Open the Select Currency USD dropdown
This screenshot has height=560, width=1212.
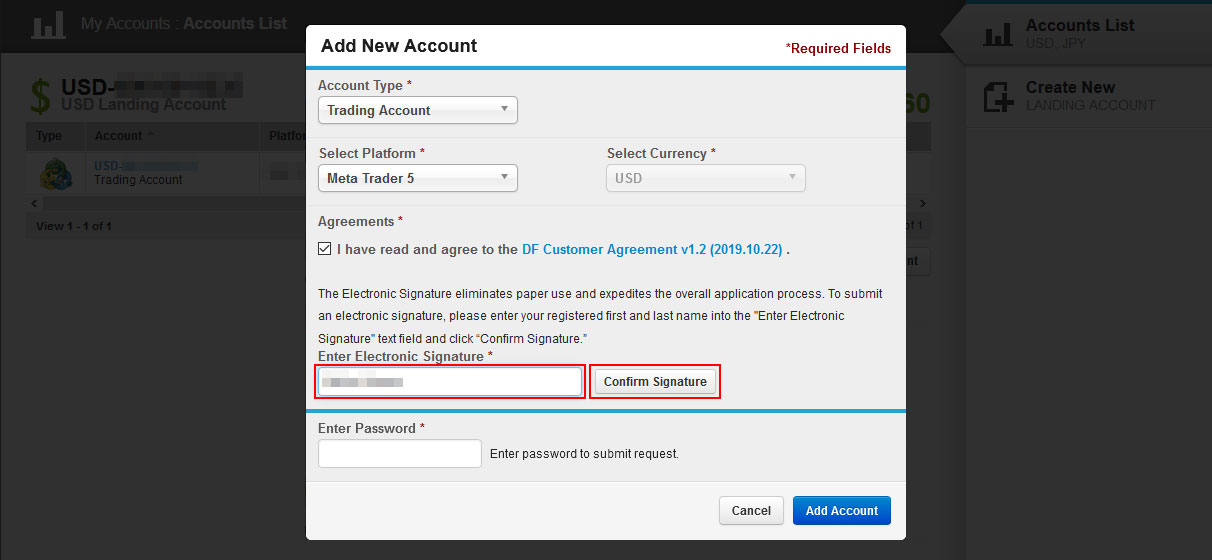coord(706,178)
